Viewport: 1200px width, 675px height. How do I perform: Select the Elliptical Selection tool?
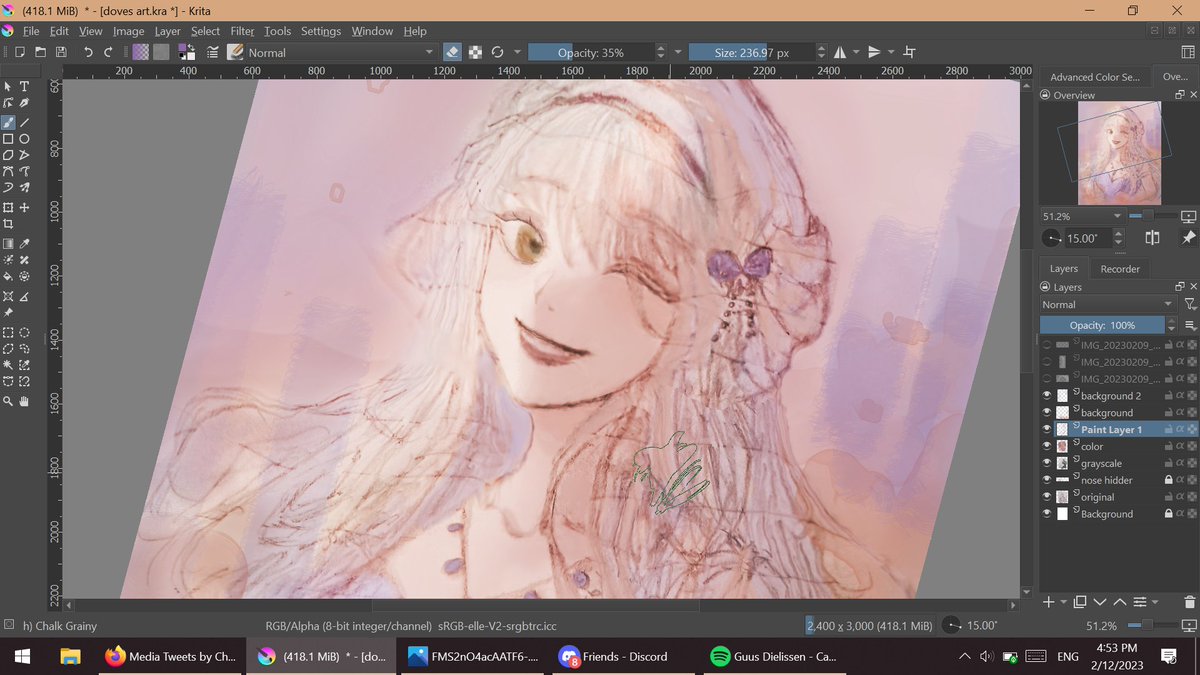click(x=24, y=332)
